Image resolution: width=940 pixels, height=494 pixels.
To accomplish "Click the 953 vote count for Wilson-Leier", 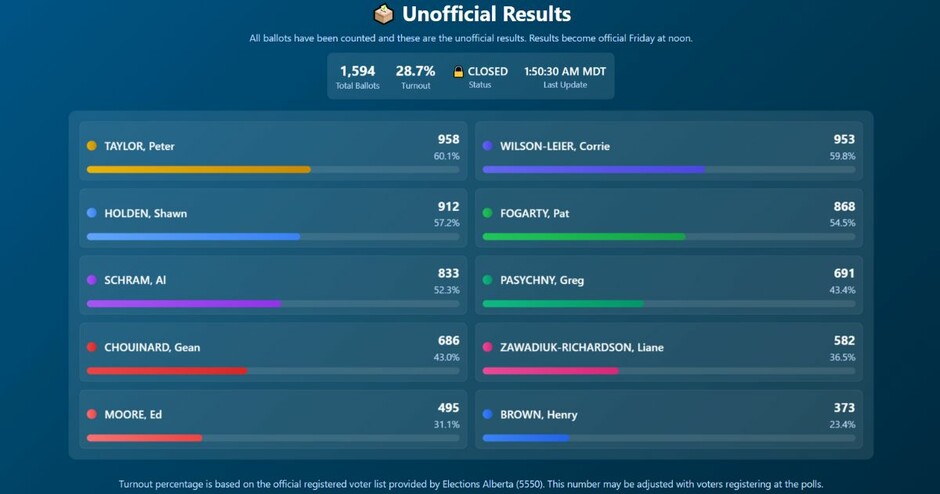I will [844, 139].
